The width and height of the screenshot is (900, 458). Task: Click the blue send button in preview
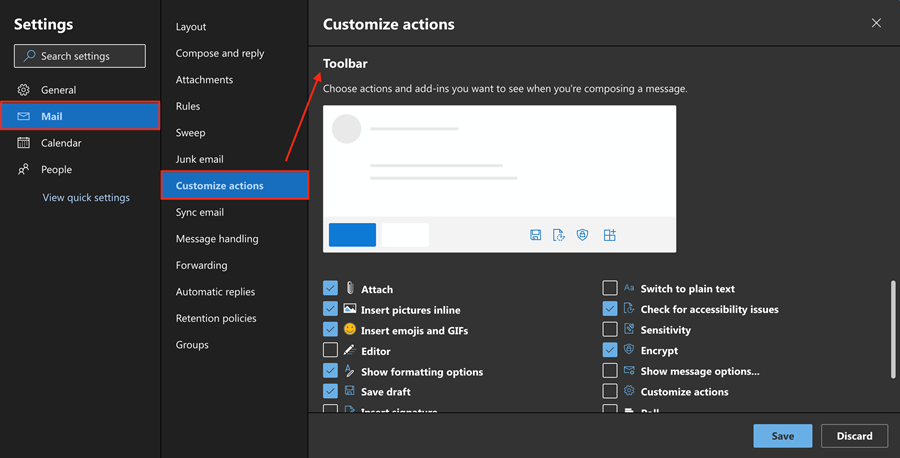coord(352,235)
